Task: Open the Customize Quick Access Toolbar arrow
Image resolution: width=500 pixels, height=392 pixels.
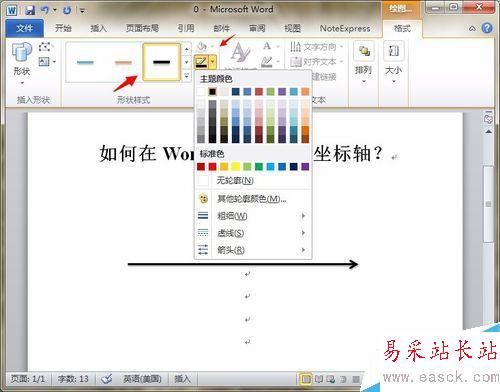Action: (x=82, y=11)
